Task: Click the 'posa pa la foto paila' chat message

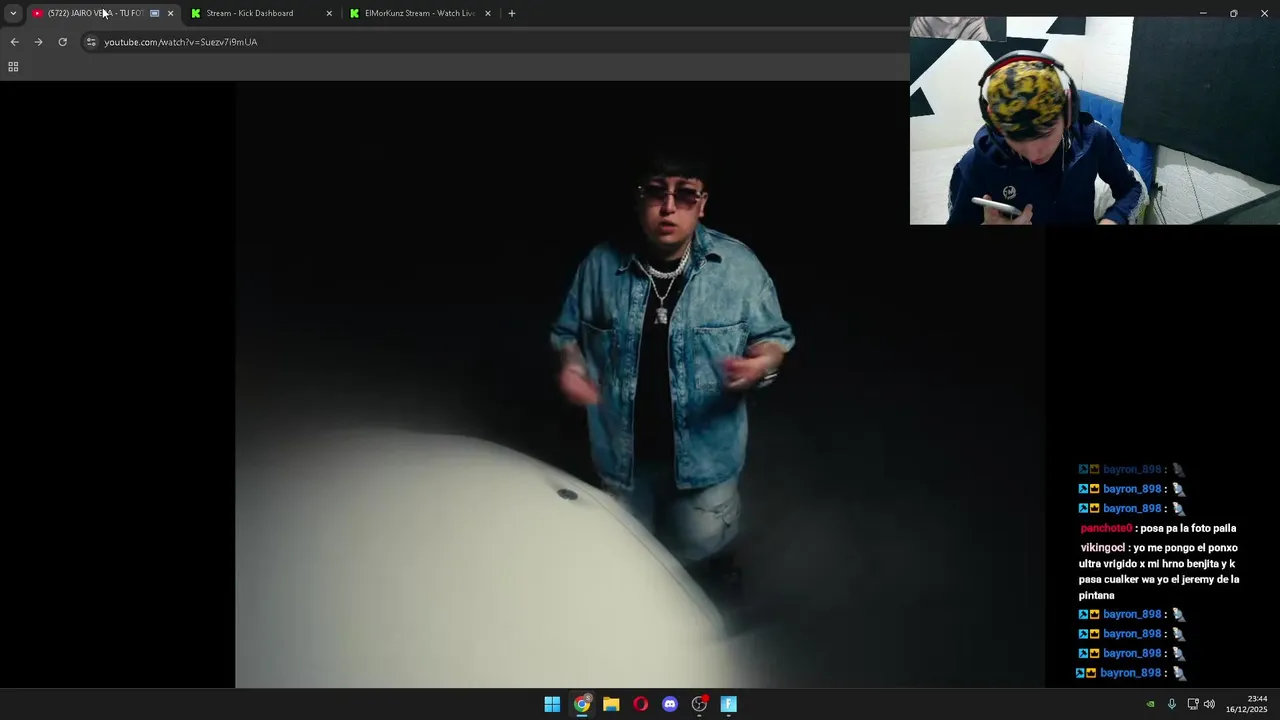Action: (1188, 528)
